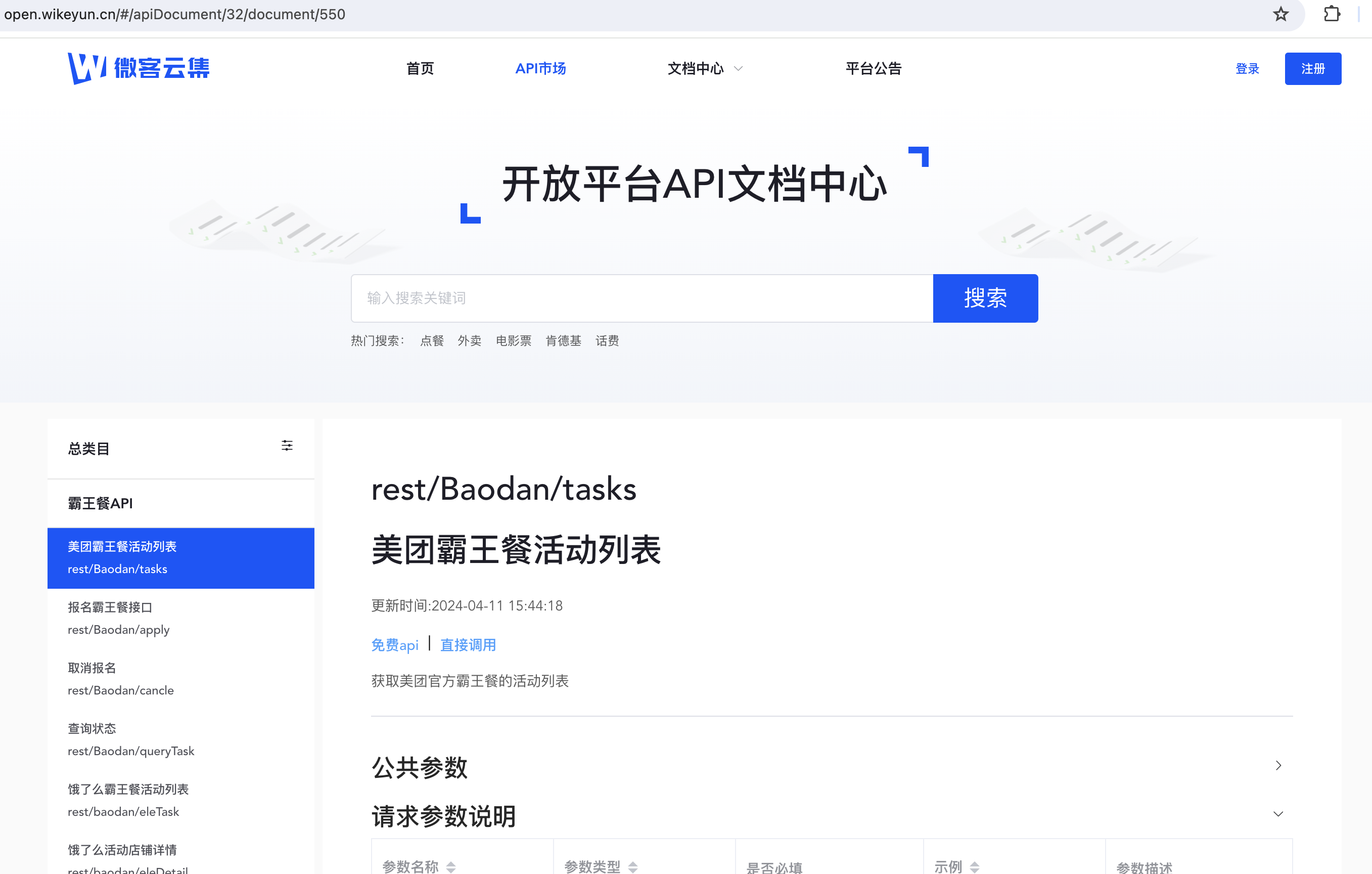Click the 搜索 button

pos(985,298)
